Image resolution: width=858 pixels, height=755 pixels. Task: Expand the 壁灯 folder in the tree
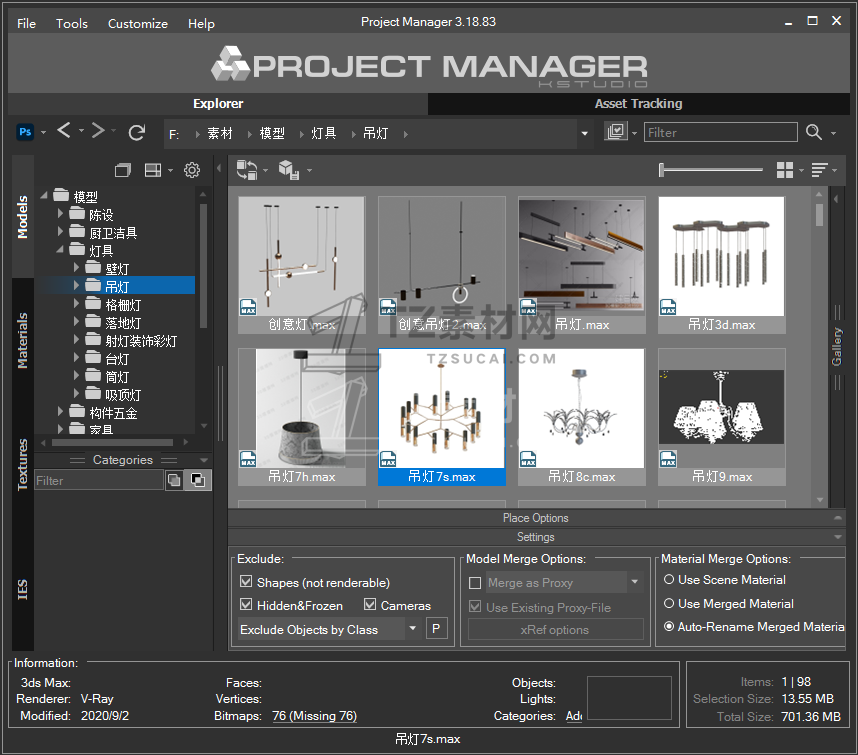(x=77, y=268)
